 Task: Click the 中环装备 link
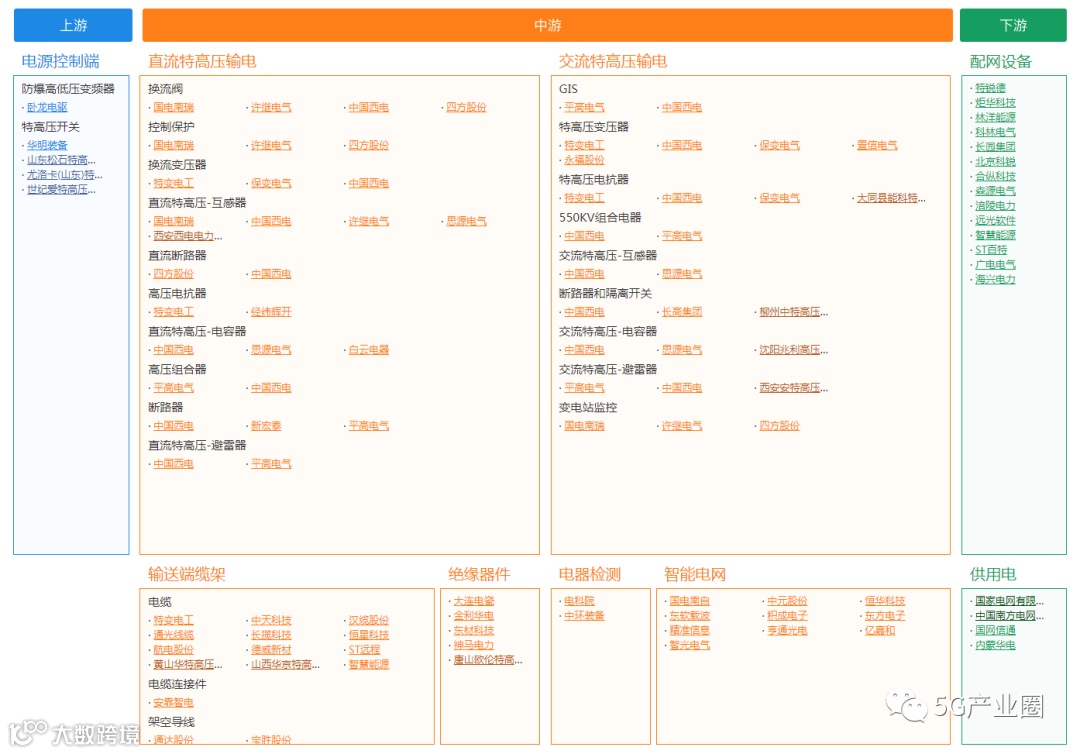pyautogui.click(x=584, y=616)
